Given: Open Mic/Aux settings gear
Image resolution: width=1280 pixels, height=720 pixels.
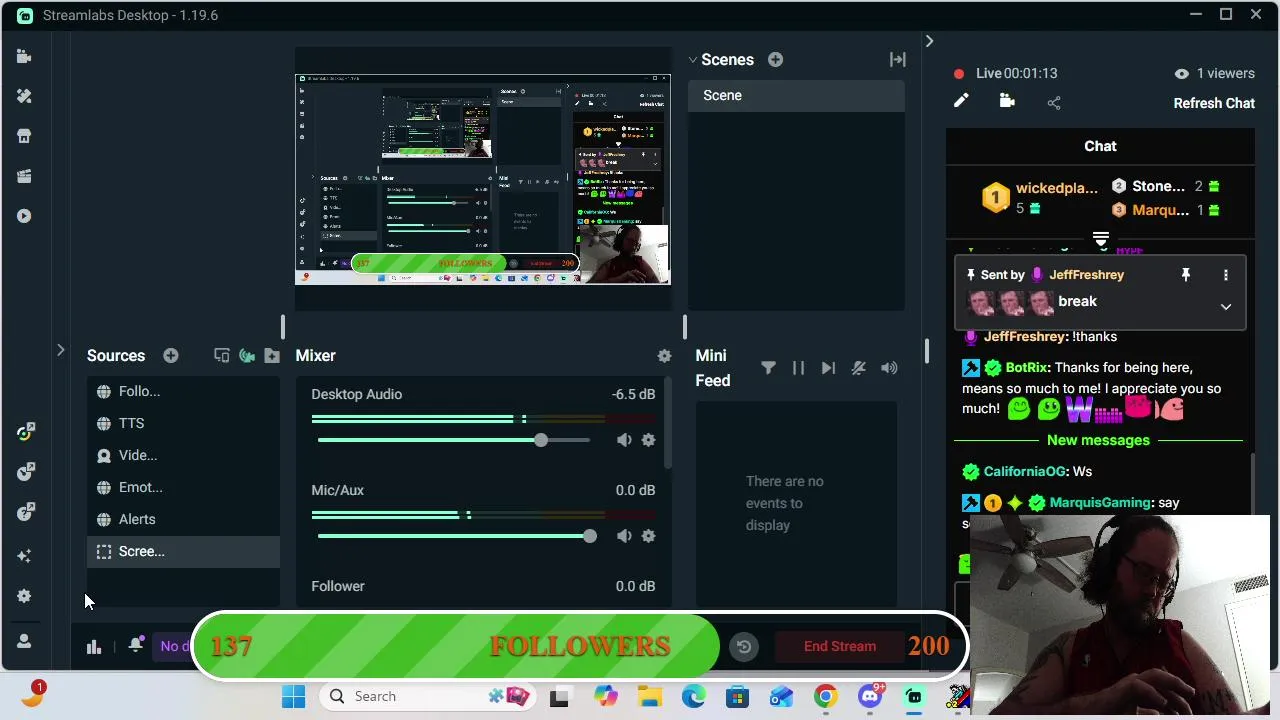Looking at the screenshot, I should 648,536.
